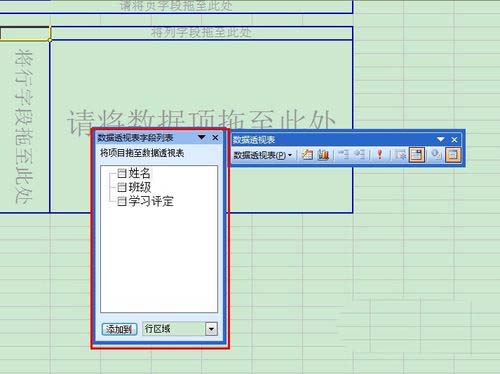
Task: Click the red exclamation Refresh Data icon
Action: [379, 155]
